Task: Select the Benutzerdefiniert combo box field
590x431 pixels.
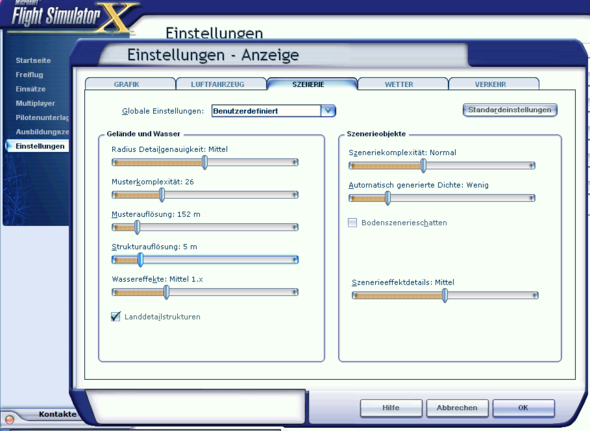Action: 266,111
